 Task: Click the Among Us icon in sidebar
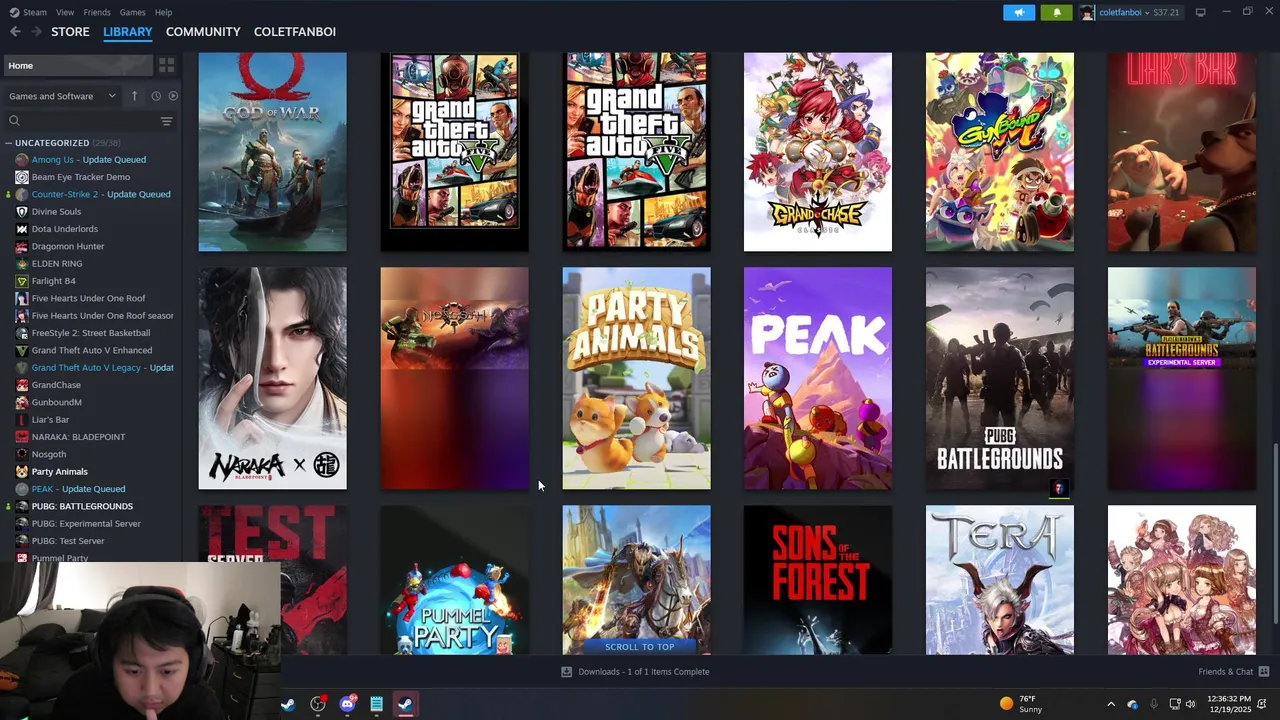click(x=22, y=160)
